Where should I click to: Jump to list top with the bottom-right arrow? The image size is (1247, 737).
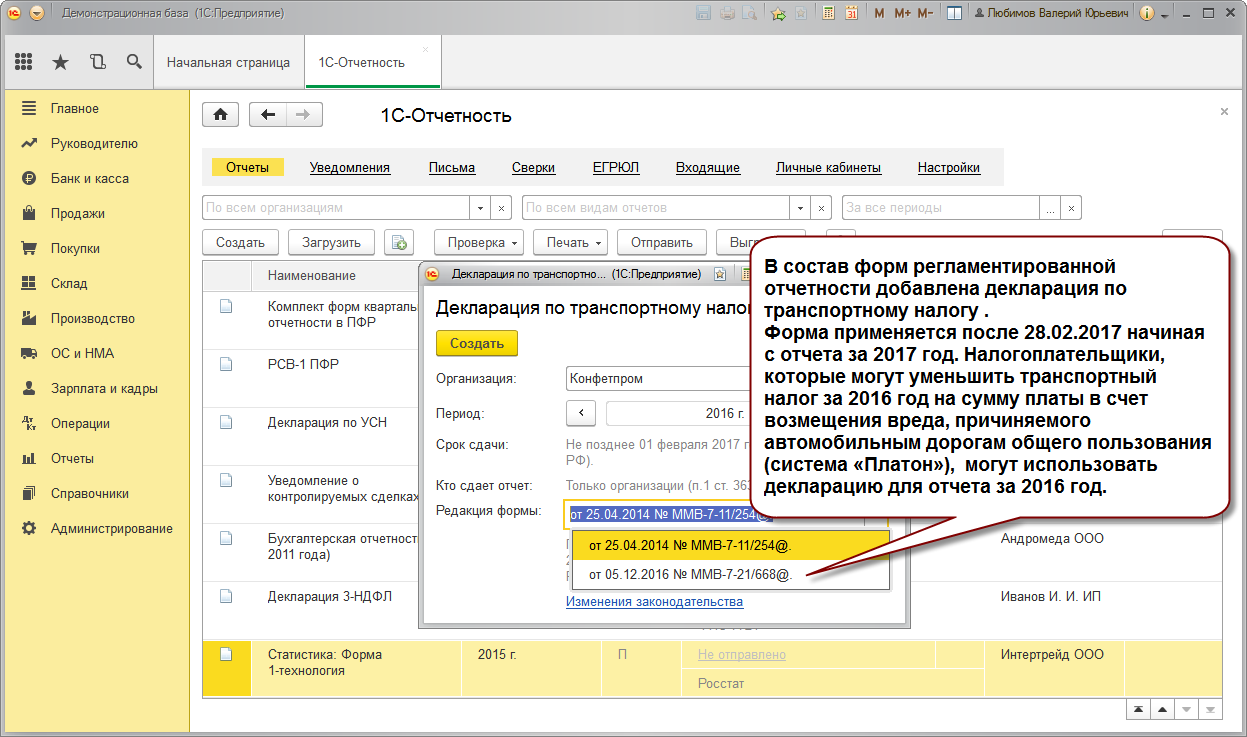(1138, 709)
